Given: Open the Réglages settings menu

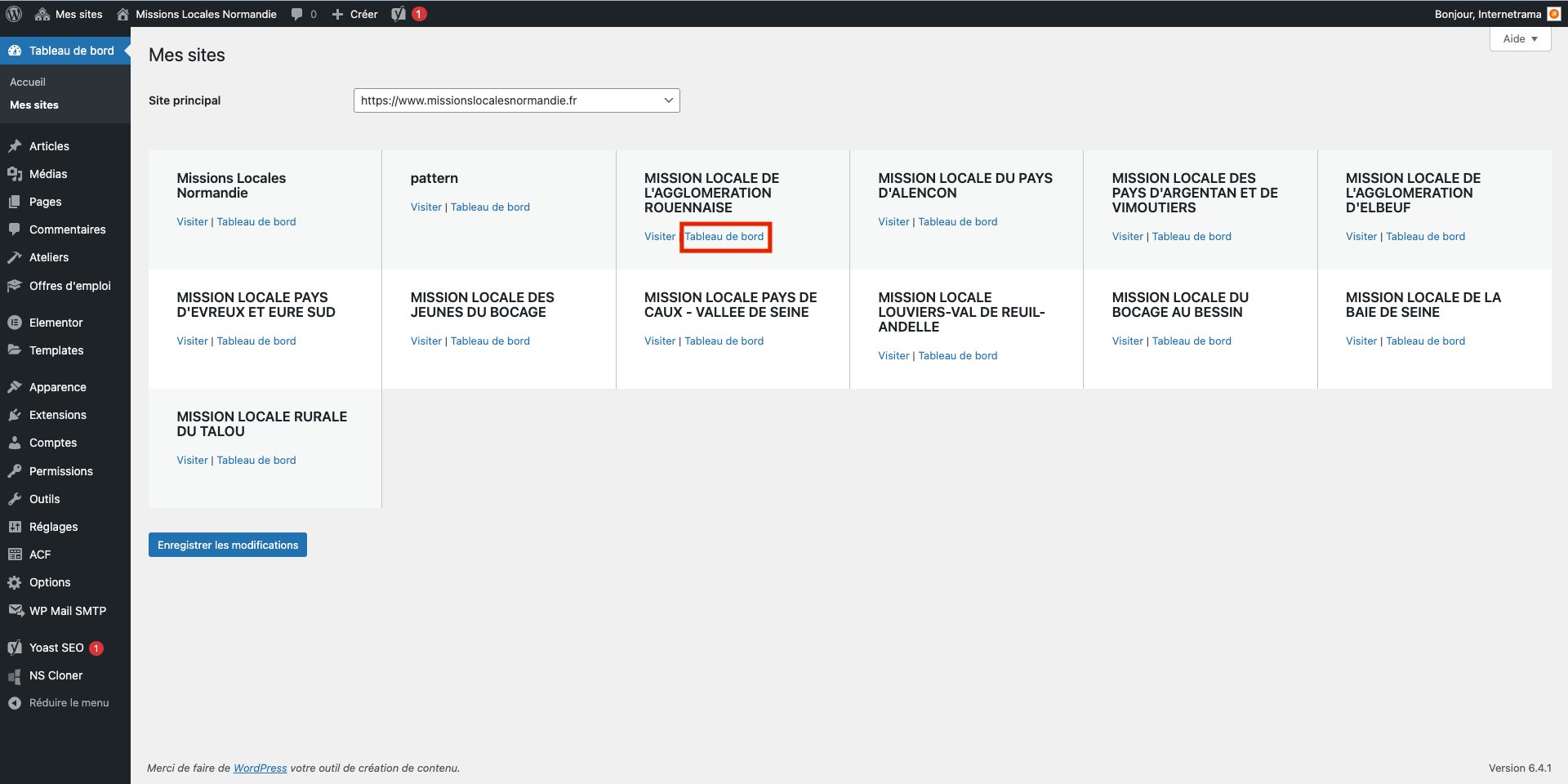Looking at the screenshot, I should [53, 527].
